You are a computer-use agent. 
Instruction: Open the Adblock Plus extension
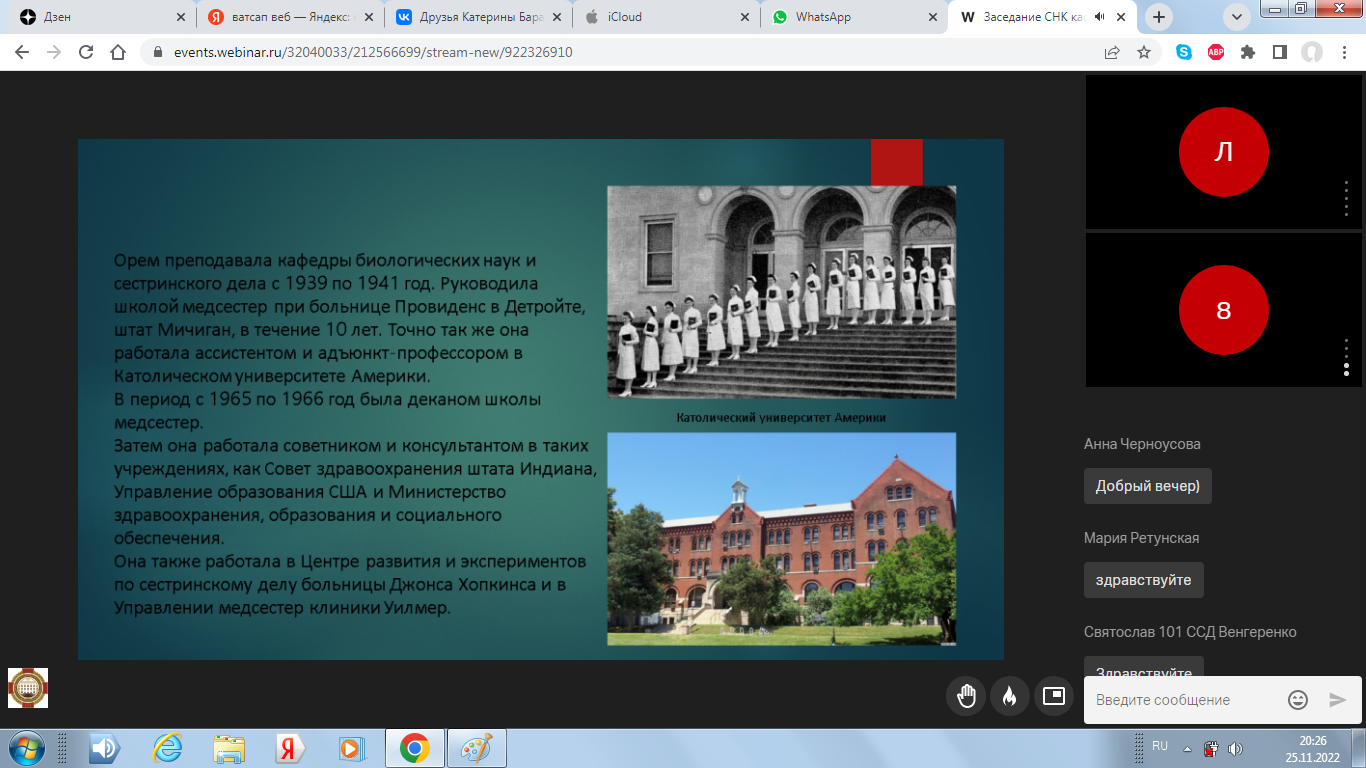click(1216, 53)
